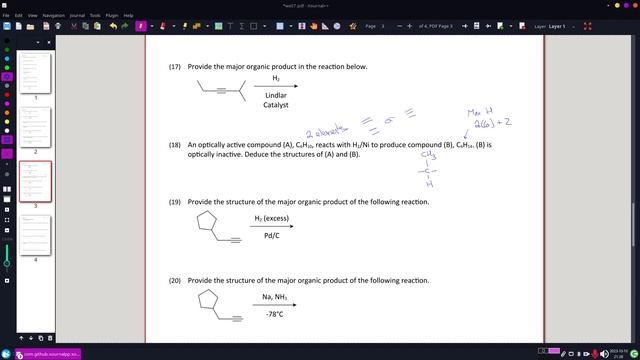Screen dimensions: 640x360
Task: Open selection tool type dropdown
Action: (264, 26)
